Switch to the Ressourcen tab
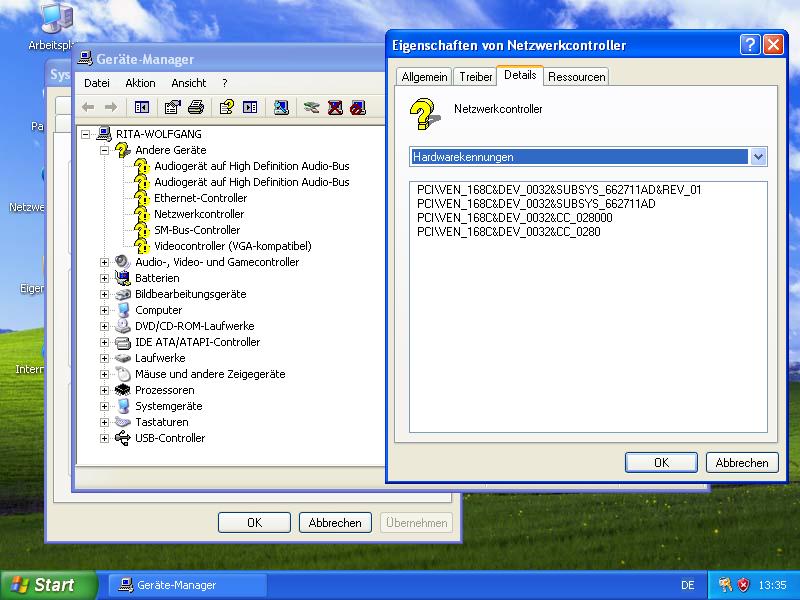The height and width of the screenshot is (600, 800). pos(577,77)
